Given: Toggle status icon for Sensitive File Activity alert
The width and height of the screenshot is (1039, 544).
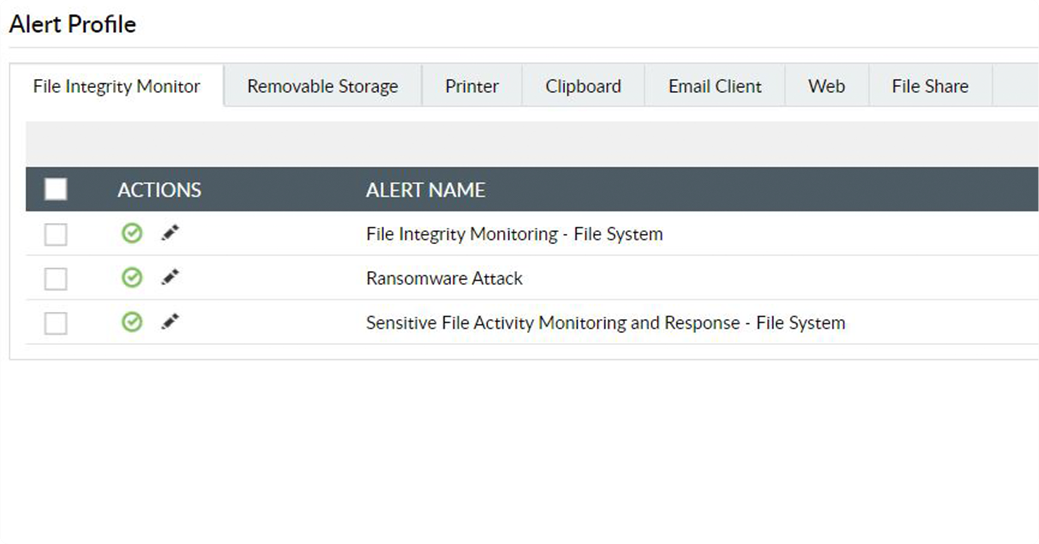Looking at the screenshot, I should pos(131,322).
